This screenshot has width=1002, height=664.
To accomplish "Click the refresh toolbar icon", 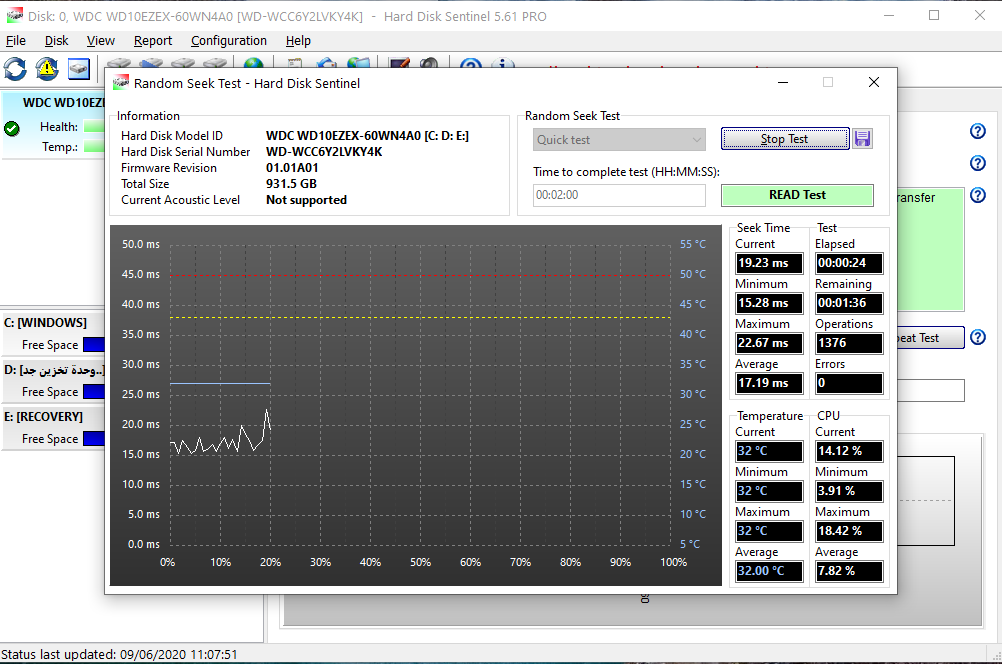I will (15, 68).
